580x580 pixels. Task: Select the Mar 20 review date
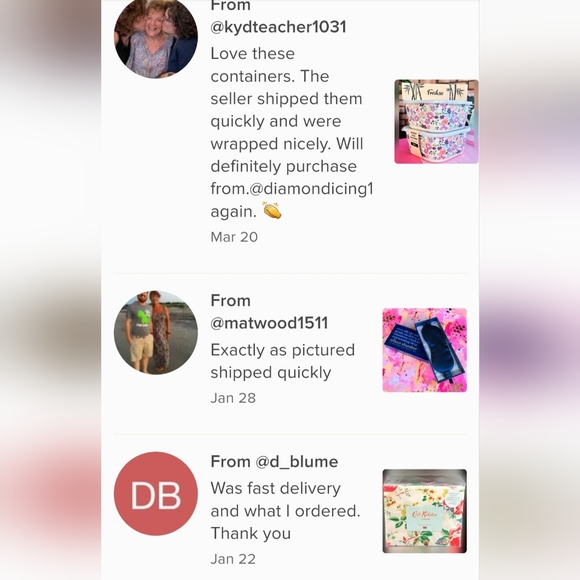pyautogui.click(x=234, y=237)
